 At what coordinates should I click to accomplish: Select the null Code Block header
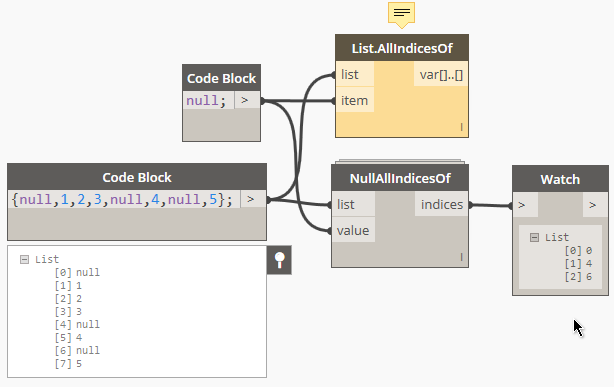point(221,78)
